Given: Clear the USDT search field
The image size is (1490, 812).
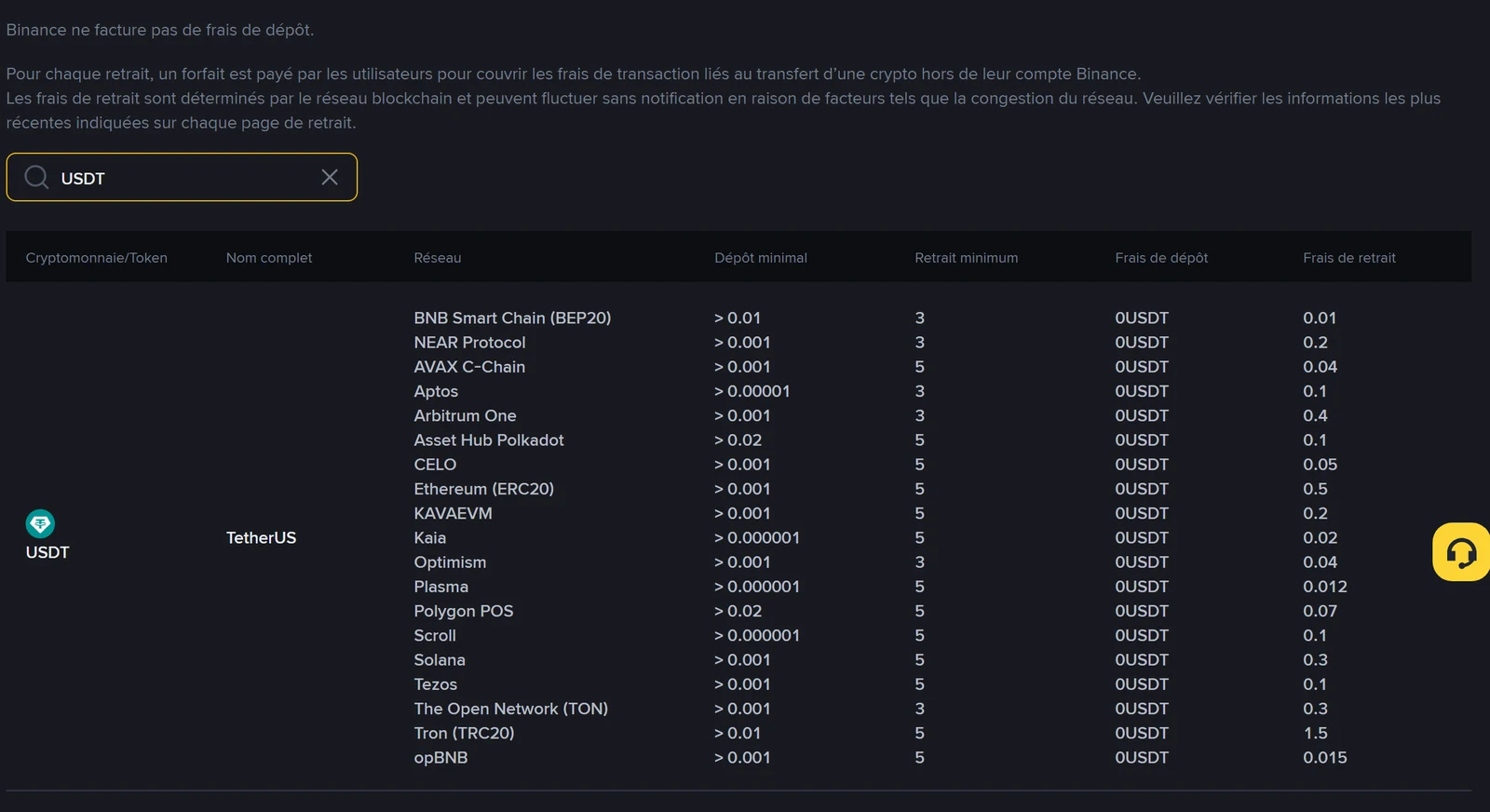Looking at the screenshot, I should pyautogui.click(x=330, y=177).
